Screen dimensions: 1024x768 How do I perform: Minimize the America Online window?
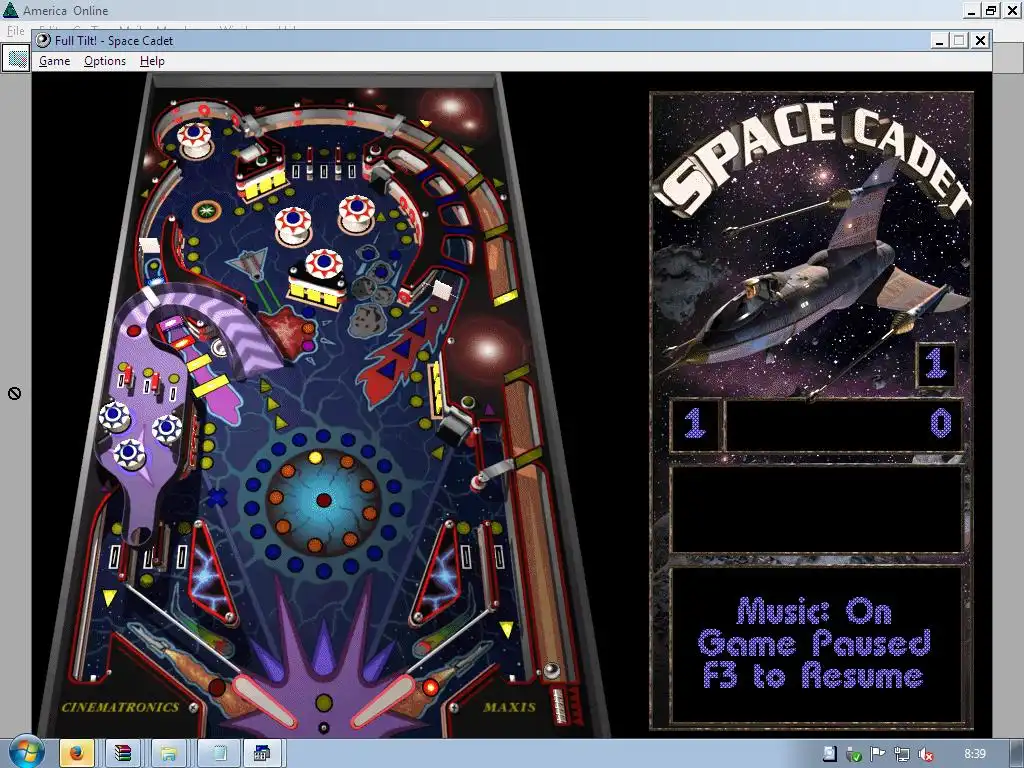point(972,10)
